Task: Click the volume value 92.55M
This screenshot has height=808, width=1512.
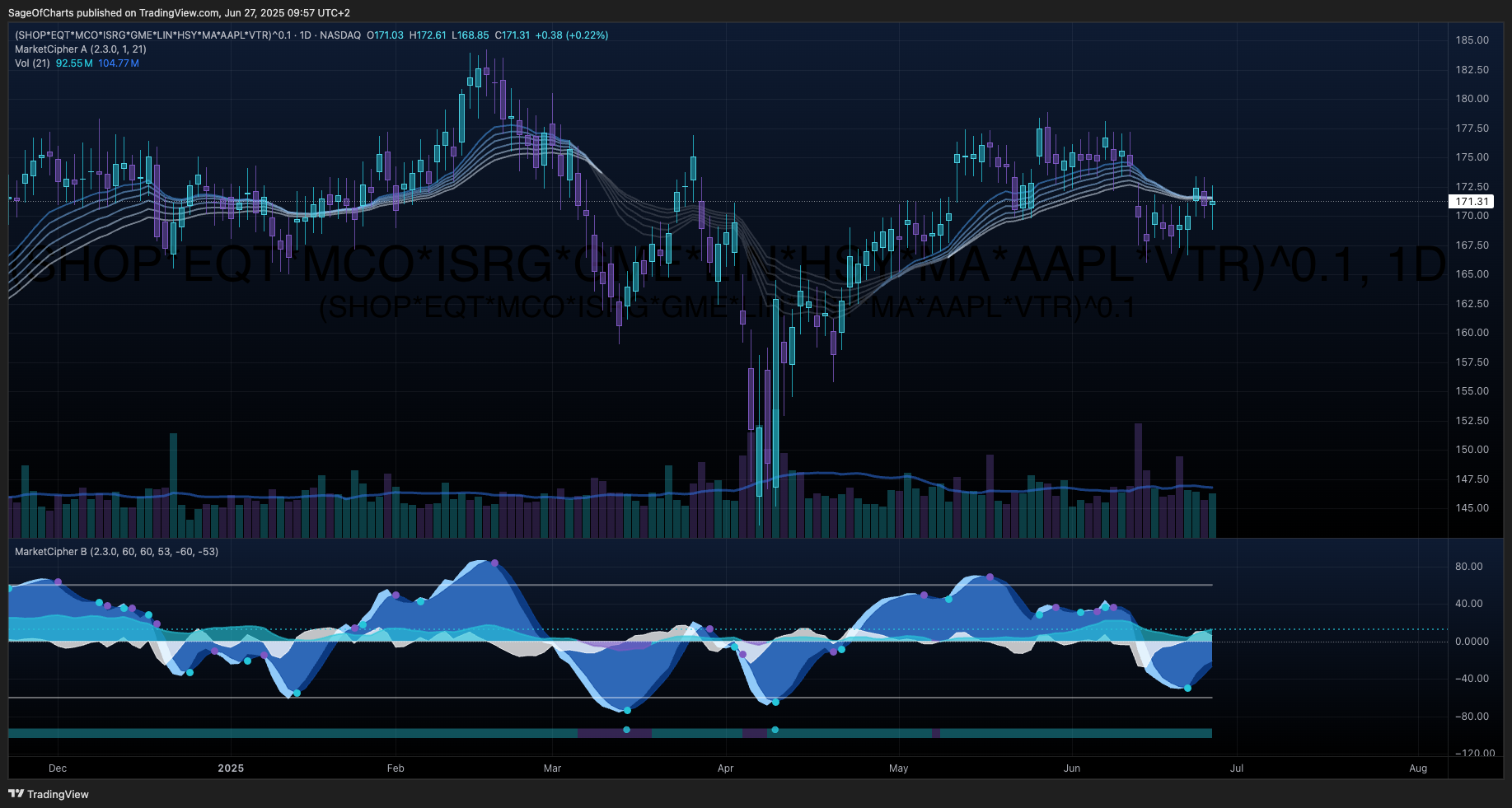Action: 74,63
